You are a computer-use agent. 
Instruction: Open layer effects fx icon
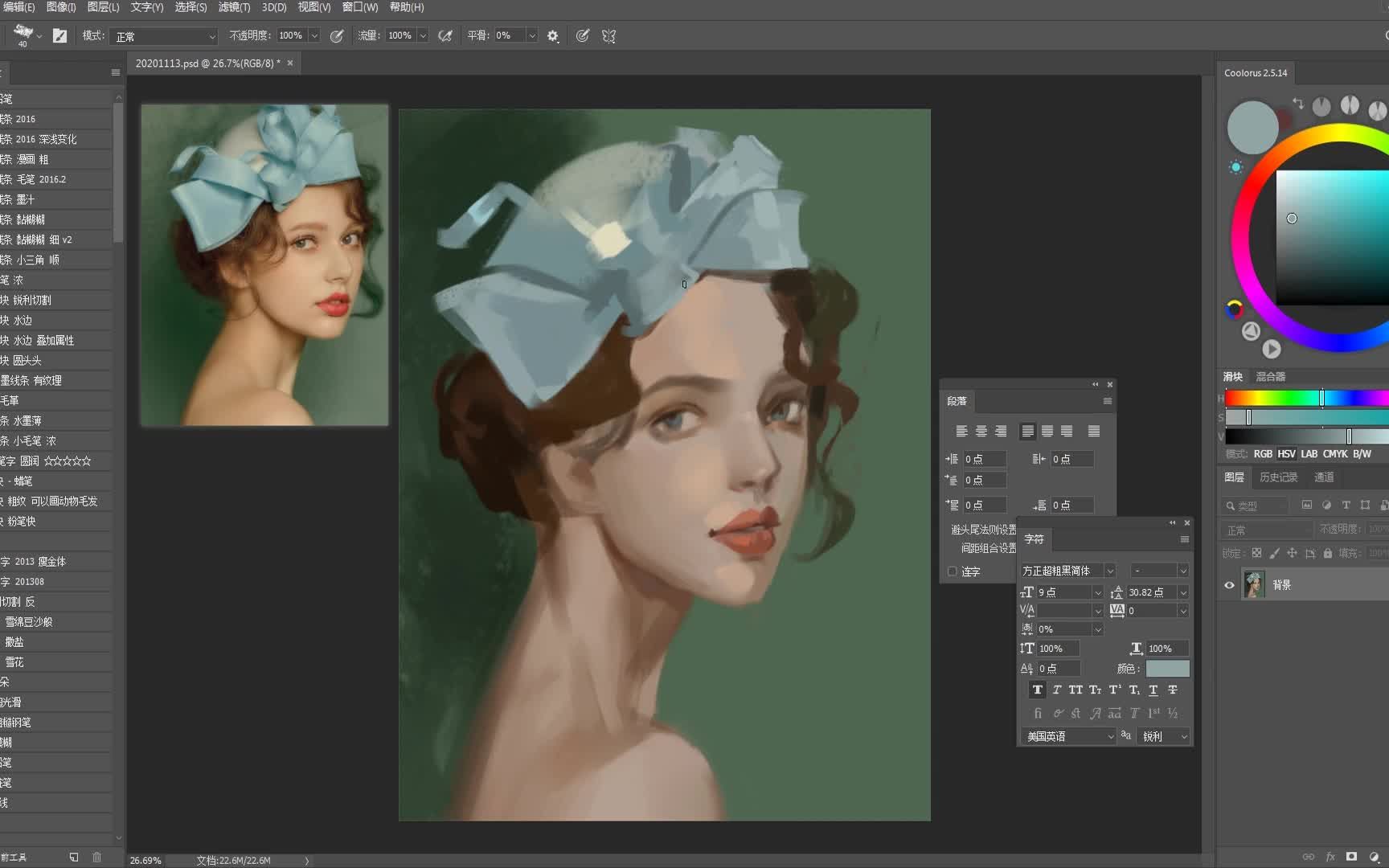1330,857
